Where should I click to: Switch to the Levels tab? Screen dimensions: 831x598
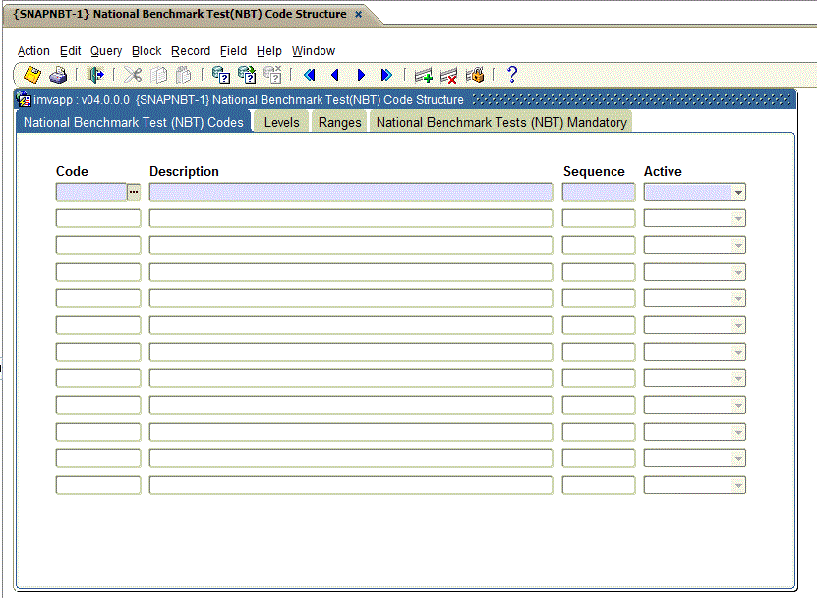click(x=281, y=122)
